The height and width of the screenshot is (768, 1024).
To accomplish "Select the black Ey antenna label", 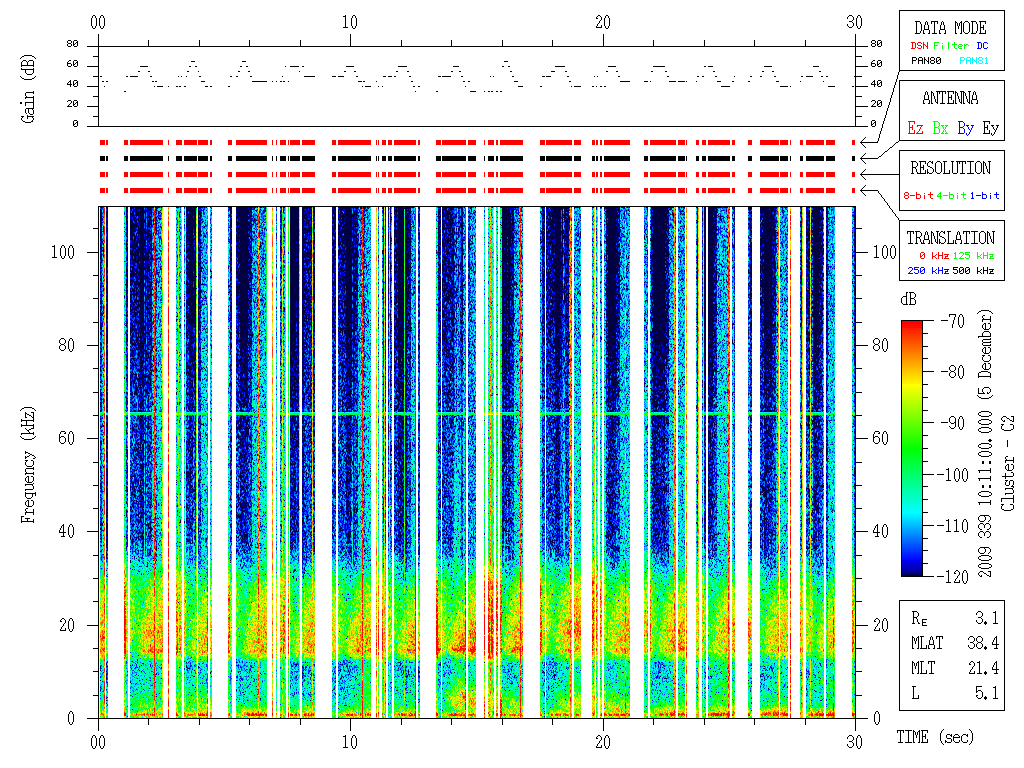I will coord(990,128).
